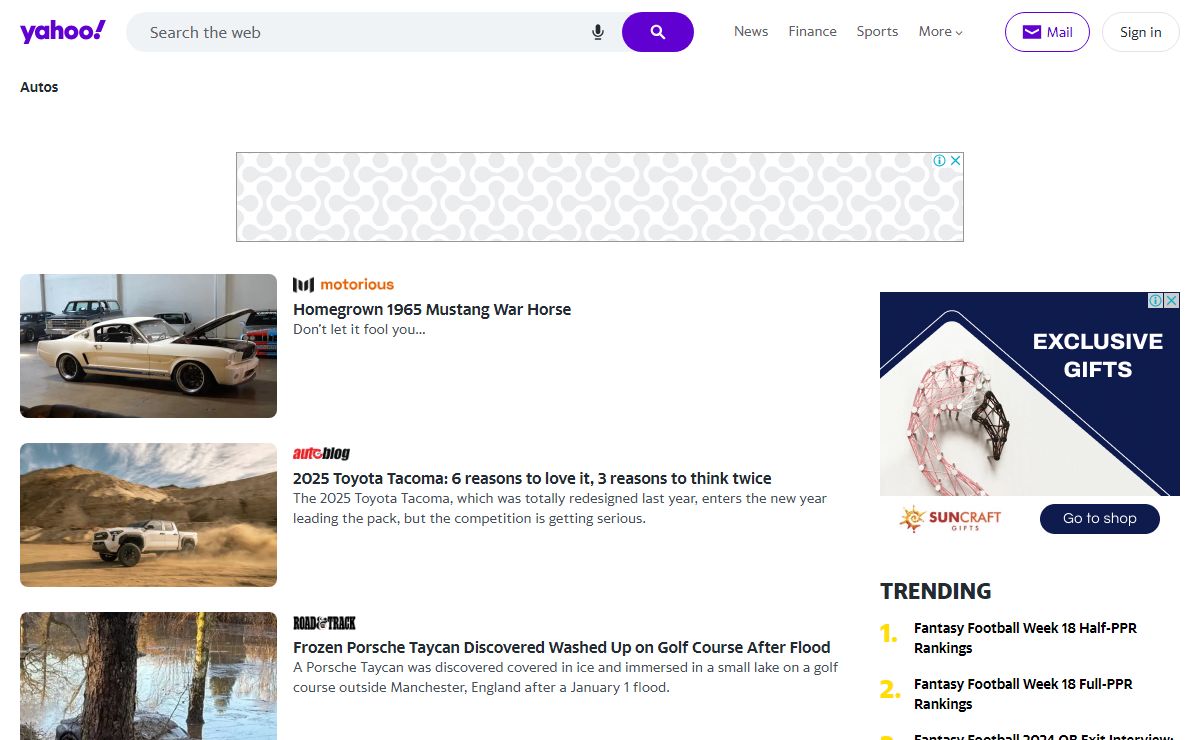Open trending Week 18 Full-PPR Rankings
Viewport: 1200px width, 740px height.
pyautogui.click(x=1023, y=694)
